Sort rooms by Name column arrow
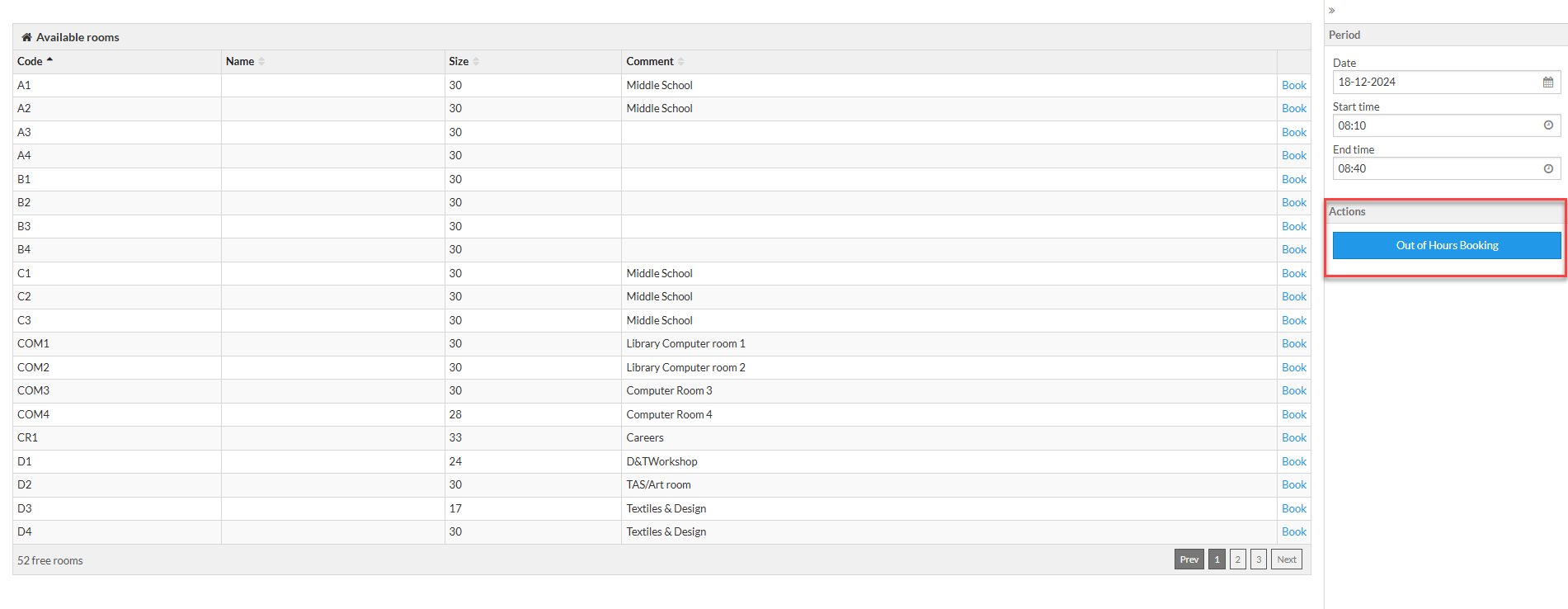 coord(261,62)
